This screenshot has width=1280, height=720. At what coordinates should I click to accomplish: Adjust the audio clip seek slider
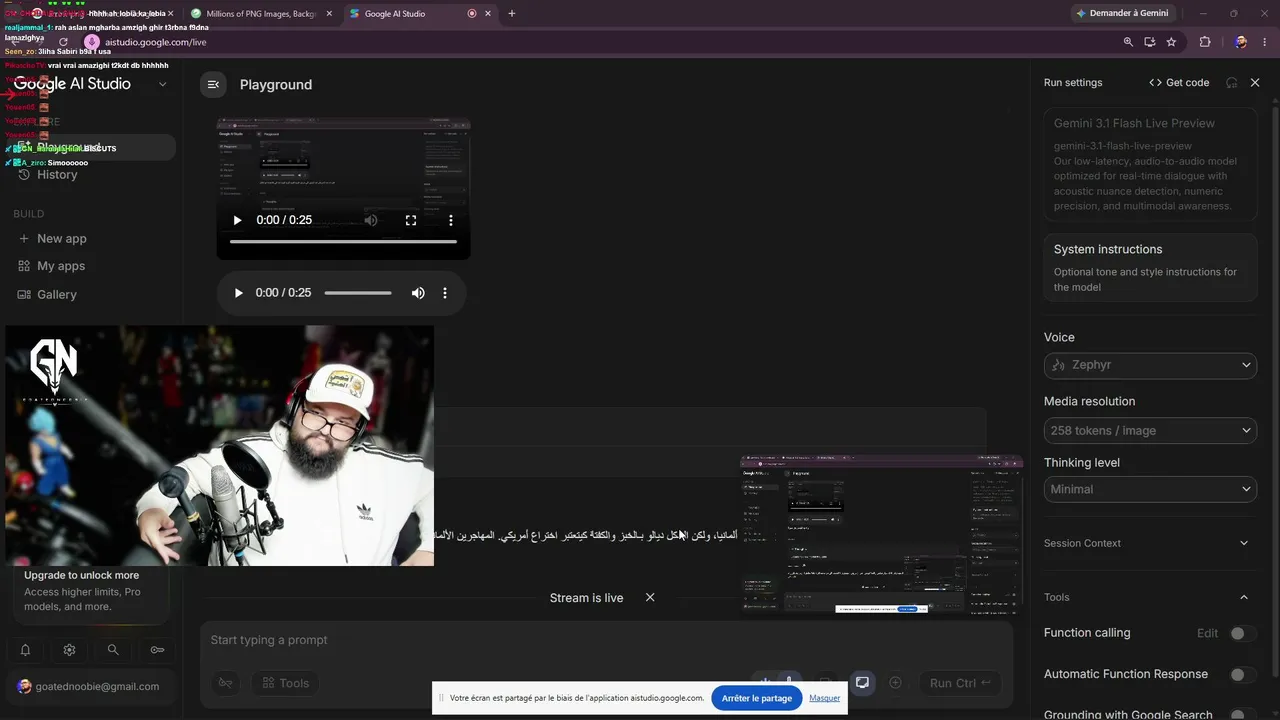pos(358,293)
